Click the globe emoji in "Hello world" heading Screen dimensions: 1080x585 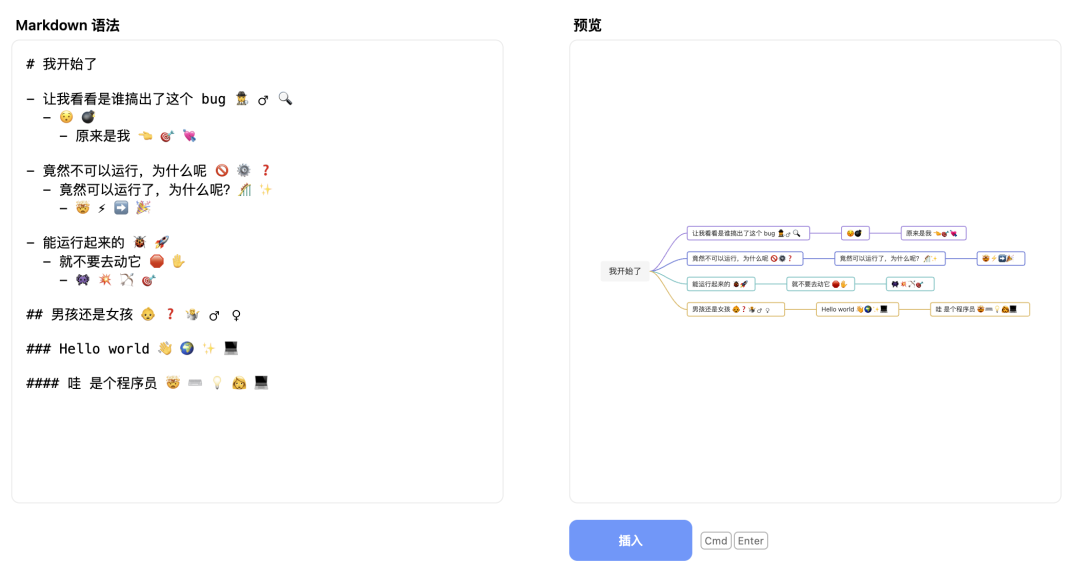(x=186, y=349)
